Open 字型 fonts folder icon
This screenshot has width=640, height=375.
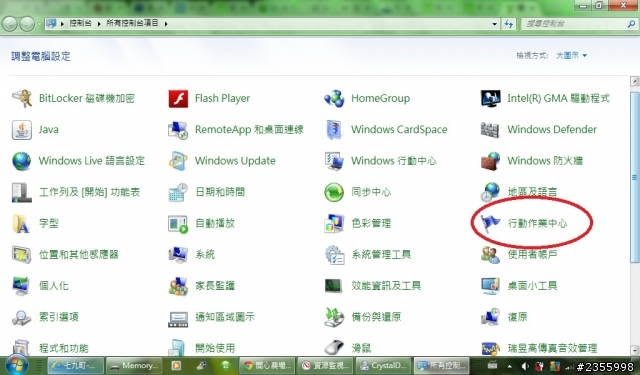(x=22, y=224)
